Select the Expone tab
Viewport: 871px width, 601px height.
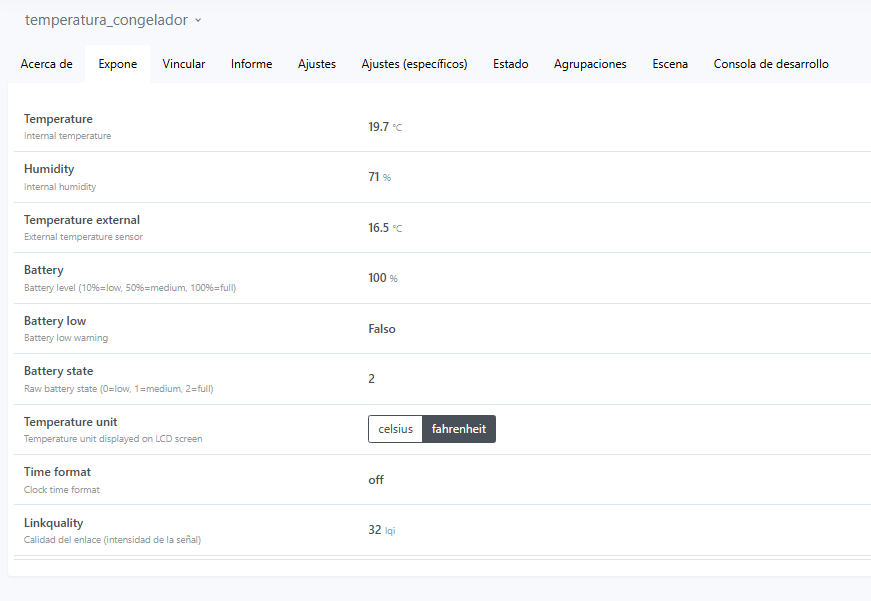pyautogui.click(x=117, y=64)
